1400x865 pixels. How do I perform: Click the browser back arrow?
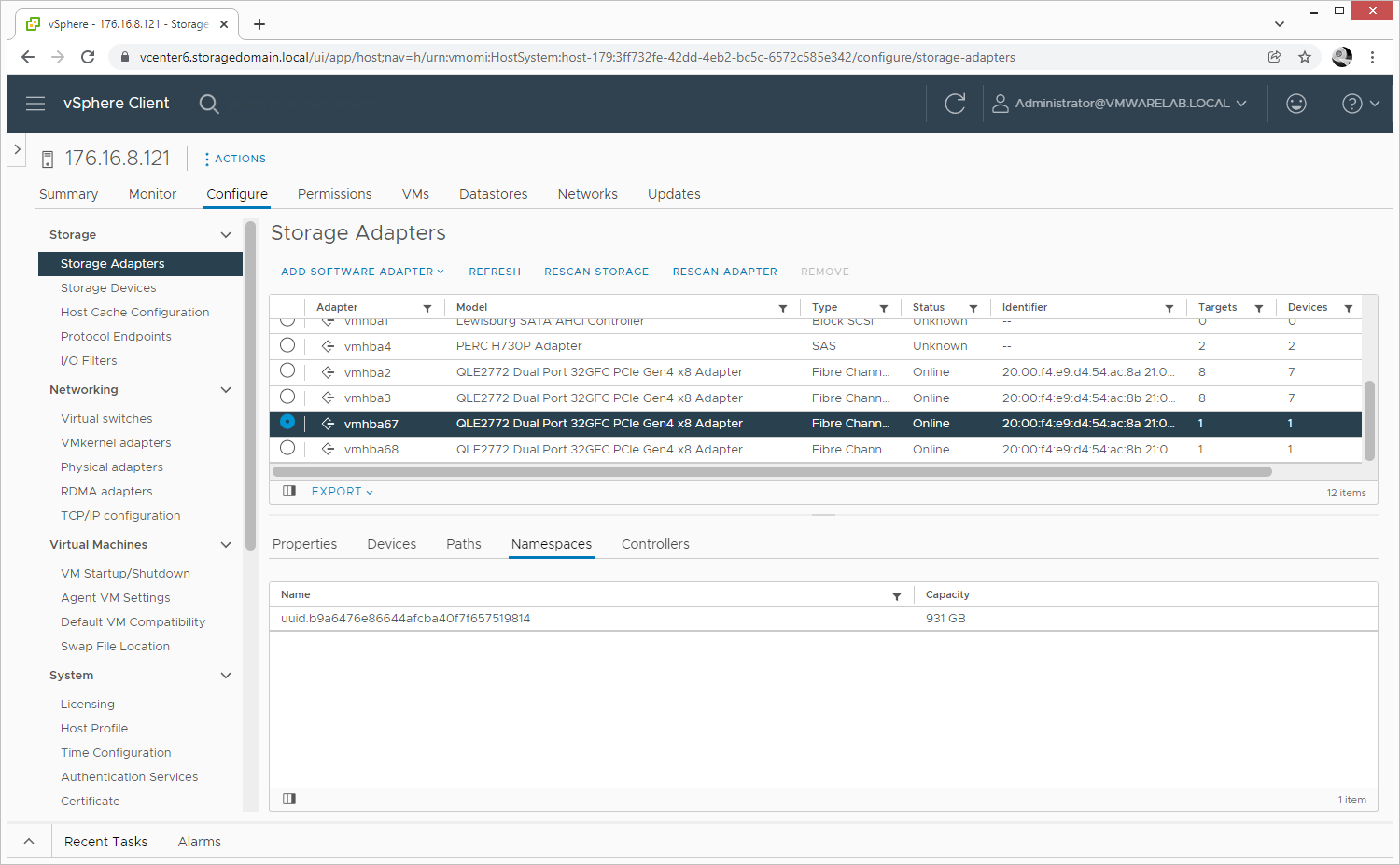point(28,57)
